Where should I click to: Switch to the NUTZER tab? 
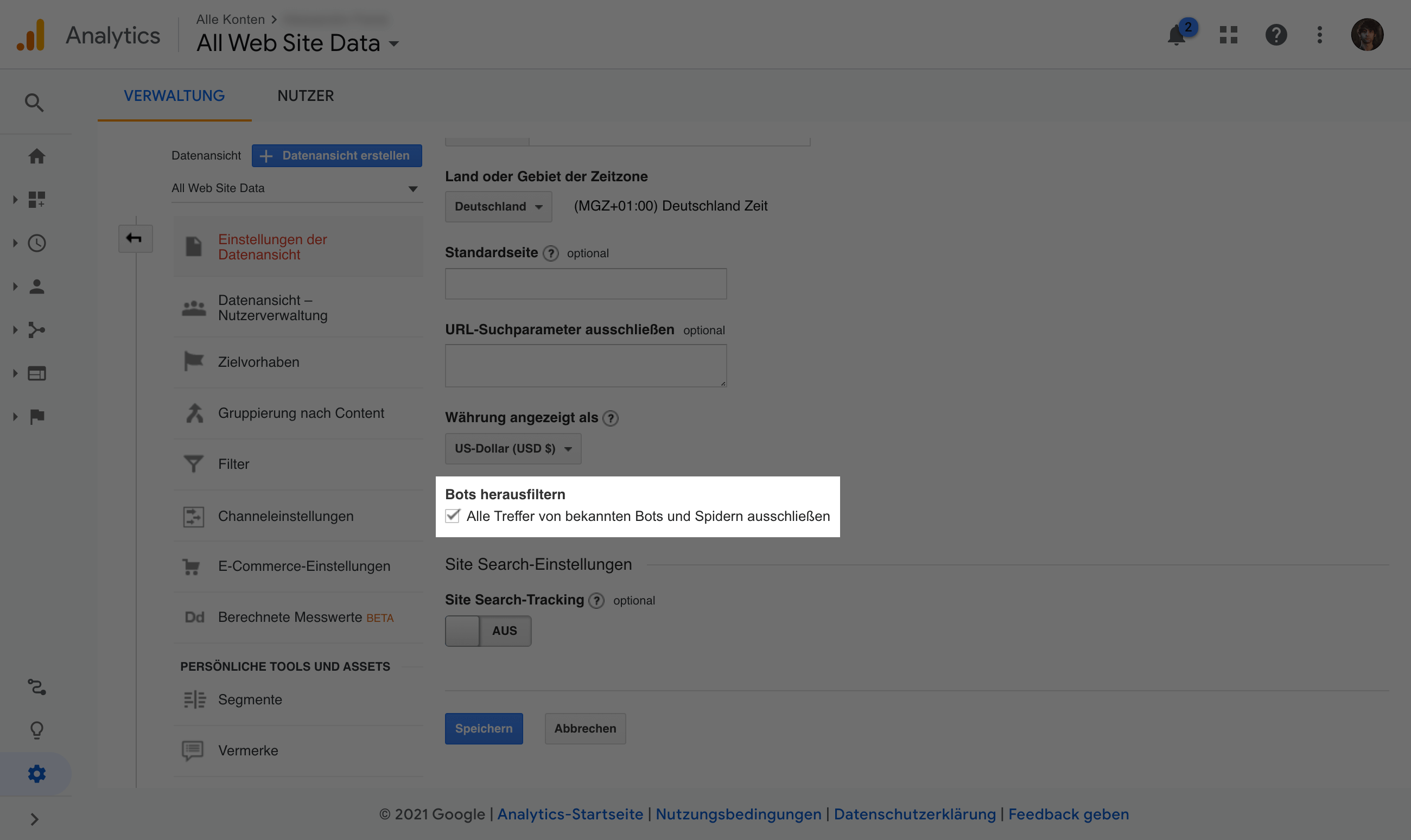click(305, 96)
